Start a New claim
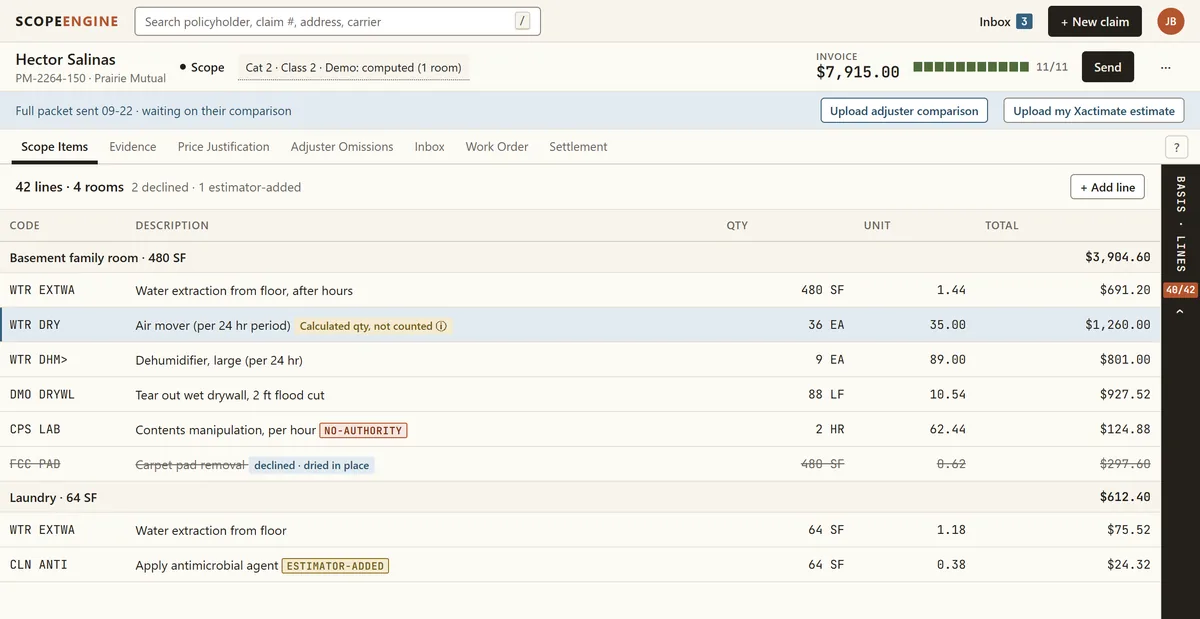 (x=1095, y=21)
